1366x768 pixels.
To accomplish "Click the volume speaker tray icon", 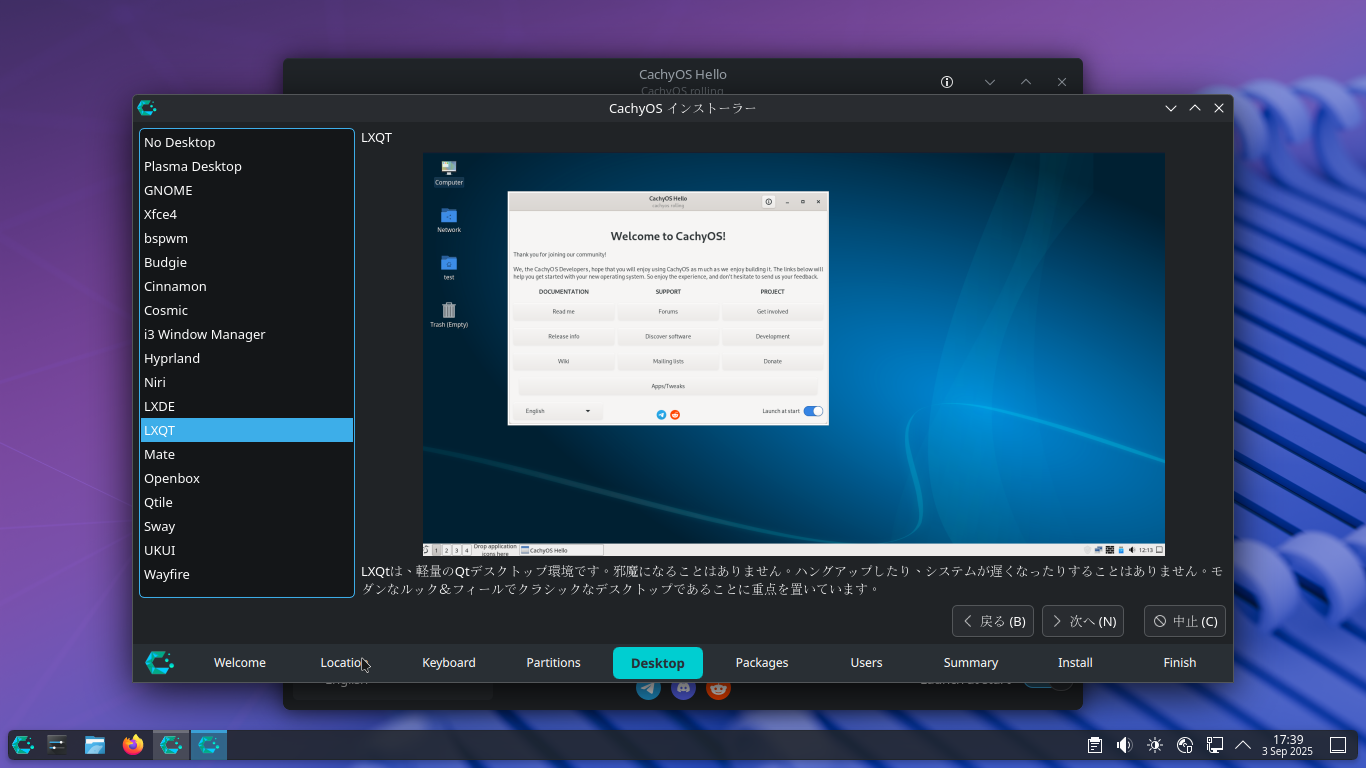I will (1124, 745).
